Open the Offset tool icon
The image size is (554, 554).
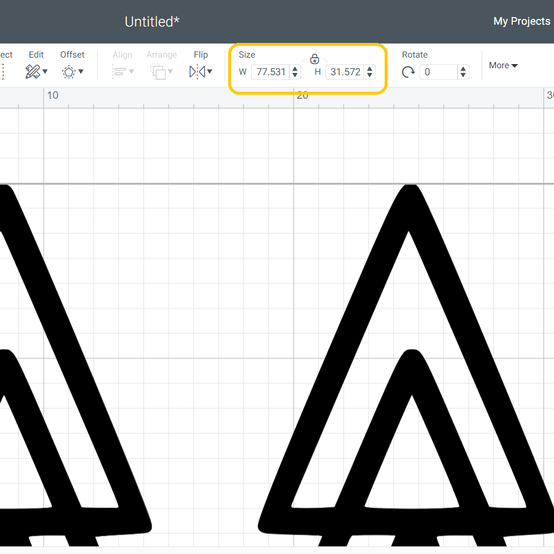[69, 72]
